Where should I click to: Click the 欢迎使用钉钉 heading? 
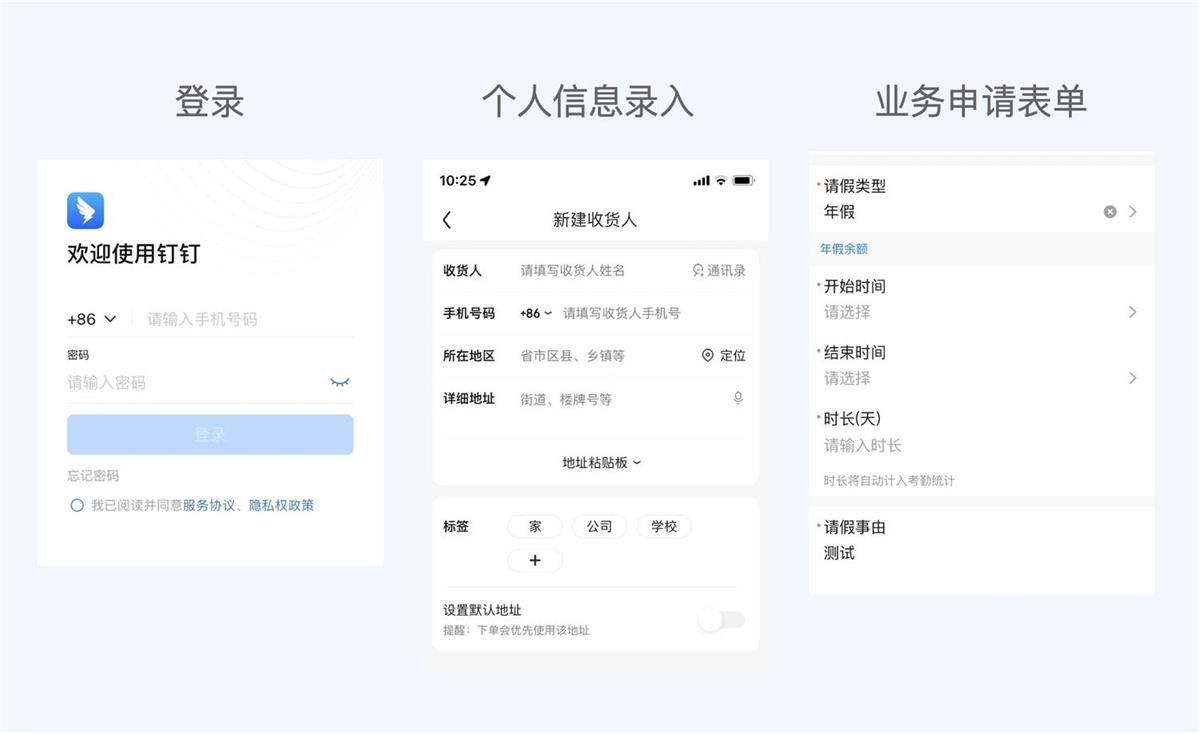pos(134,254)
